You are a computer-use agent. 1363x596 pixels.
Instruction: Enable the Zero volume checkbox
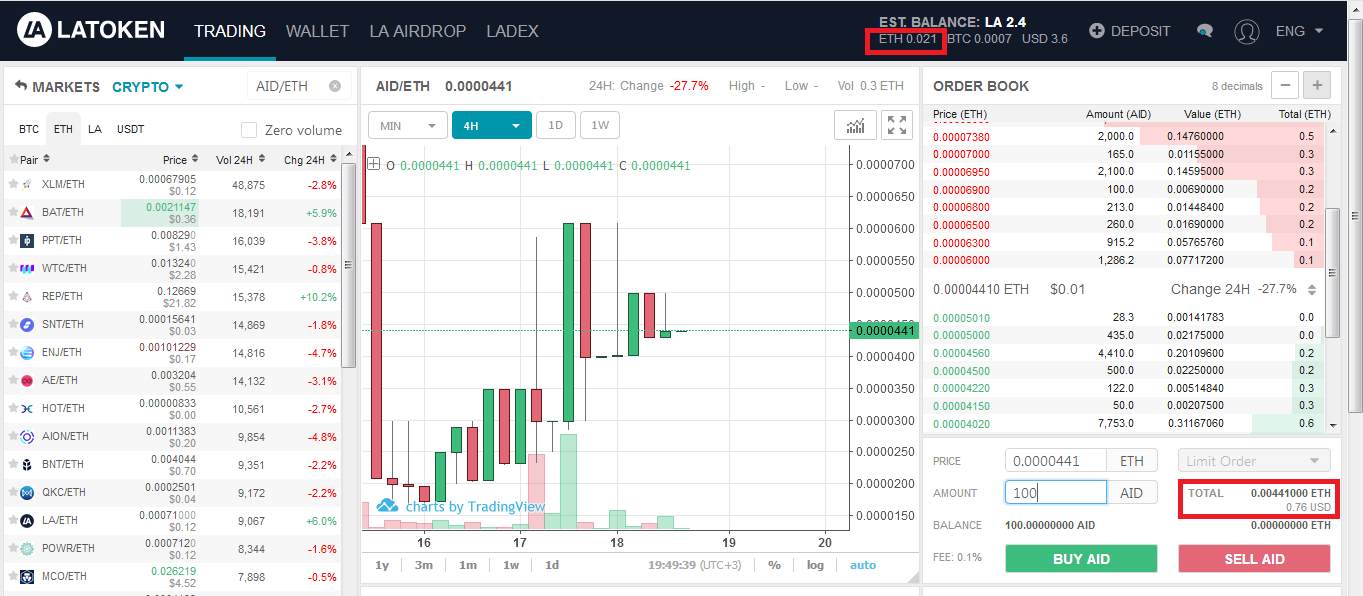249,130
